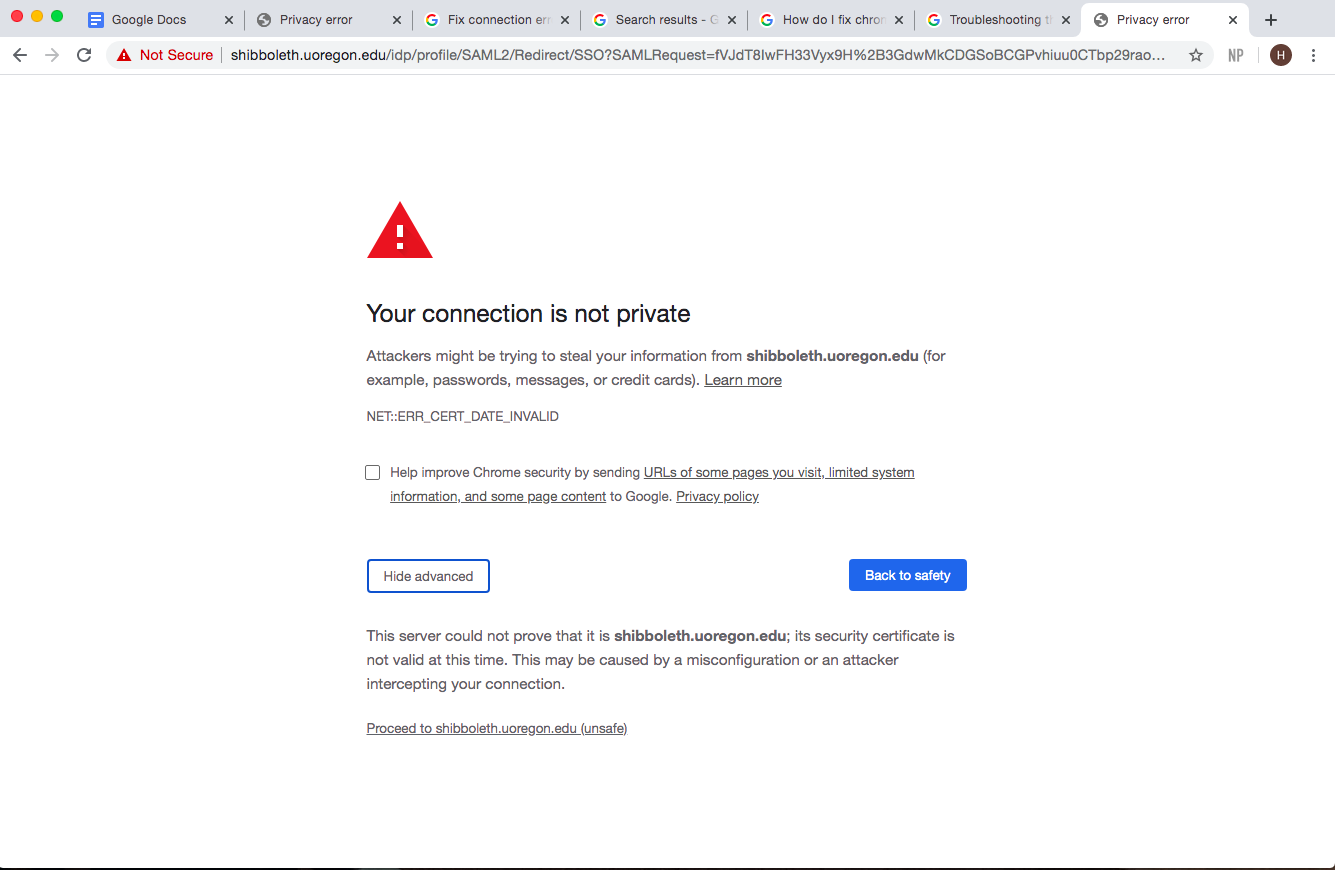Click the Not Secure warning icon
The width and height of the screenshot is (1335, 870).
pyautogui.click(x=124, y=55)
